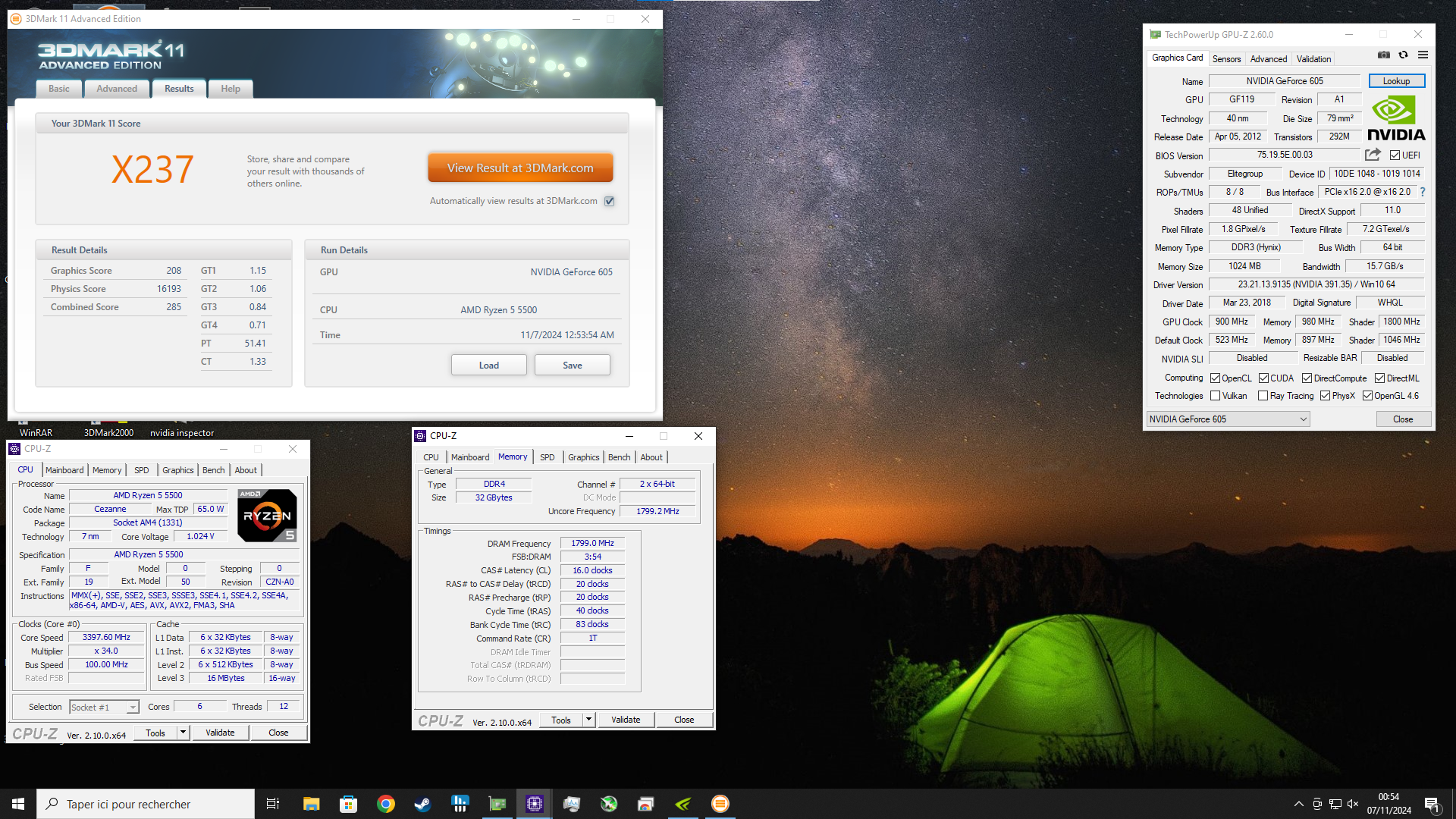Image resolution: width=1456 pixels, height=819 pixels.
Task: Click Close button at GPU-Z bottom
Action: tap(1403, 419)
